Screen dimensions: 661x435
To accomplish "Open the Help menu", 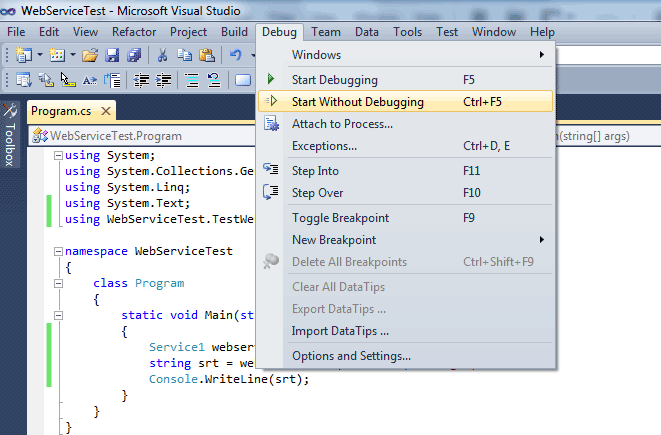I will pyautogui.click(x=542, y=32).
